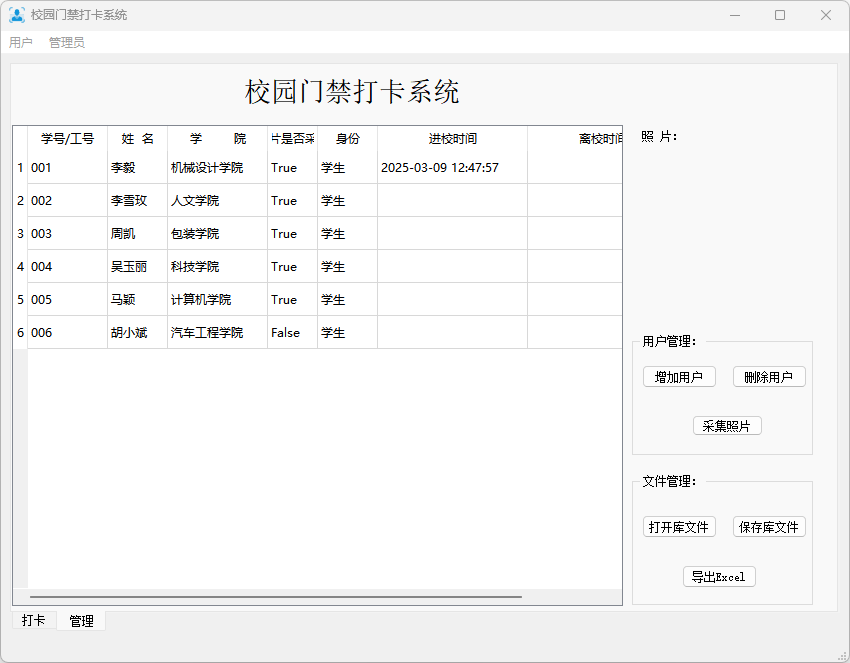The width and height of the screenshot is (850, 663).
Task: Select the cell with name 李雪玫
Action: click(137, 201)
